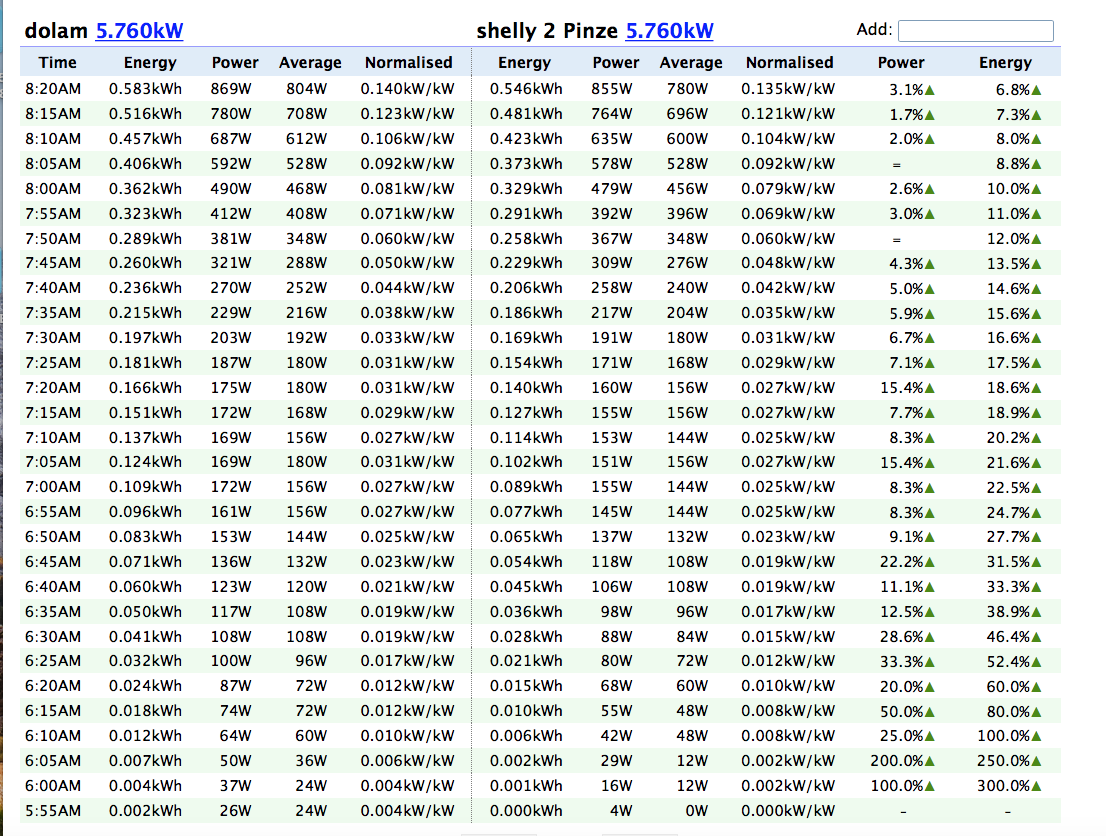Click the green arrow beside 200.0% power
1106x836 pixels.
tap(930, 762)
